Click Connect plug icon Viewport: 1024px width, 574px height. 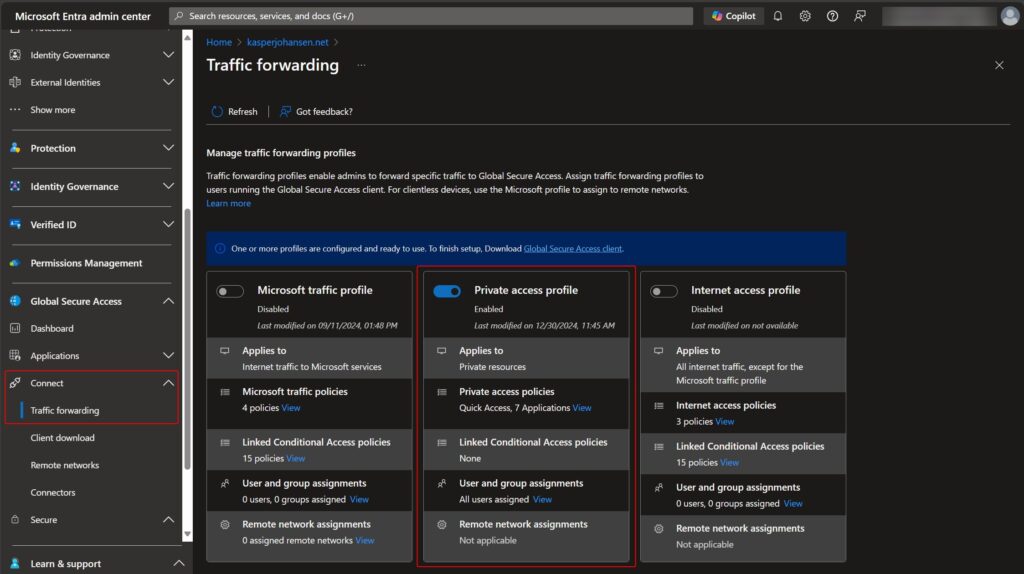(15, 383)
